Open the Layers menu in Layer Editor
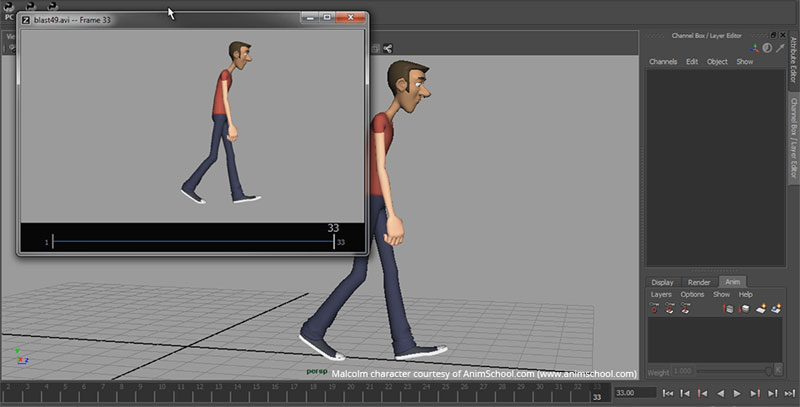The width and height of the screenshot is (800, 407). click(x=661, y=294)
